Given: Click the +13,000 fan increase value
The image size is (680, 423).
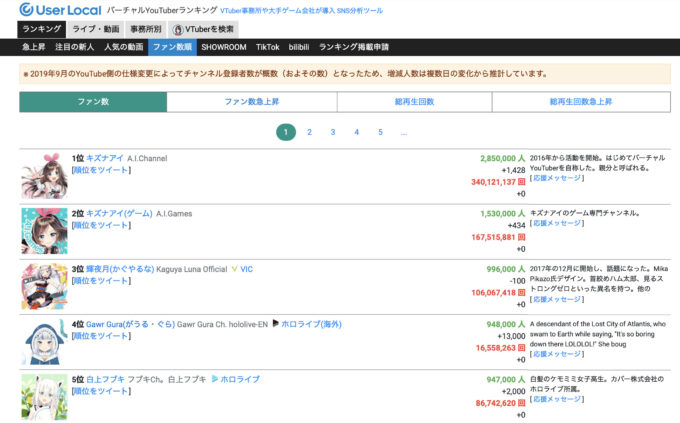Looking at the screenshot, I should pos(511,336).
